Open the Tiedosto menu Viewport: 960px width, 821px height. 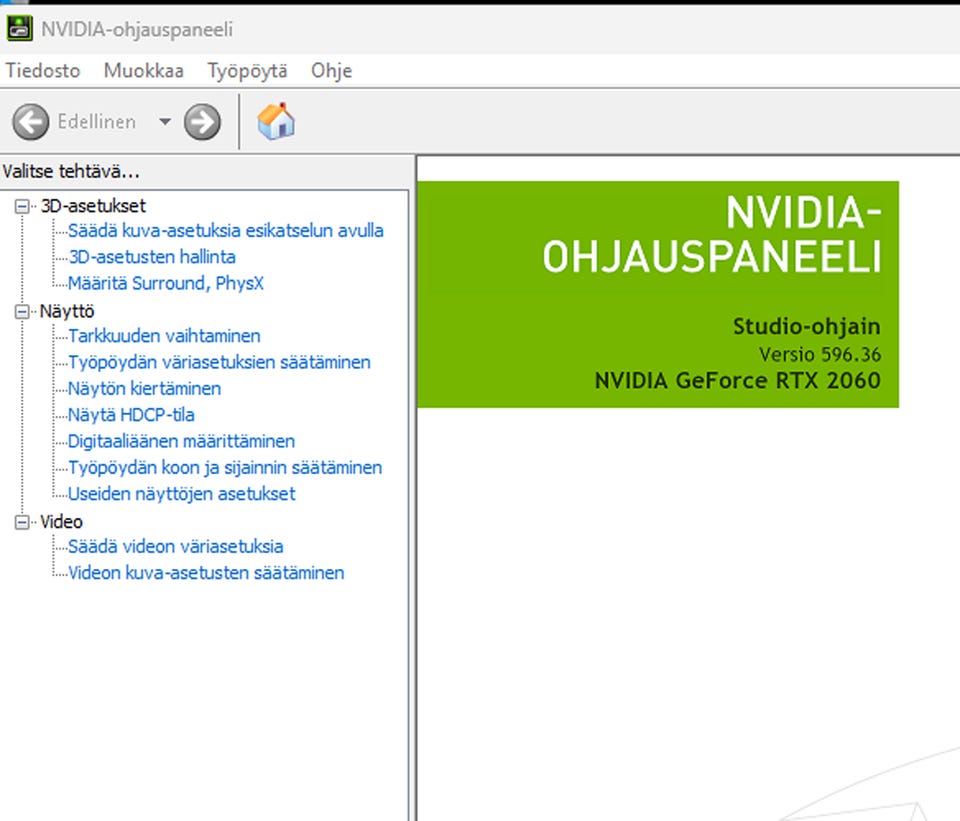click(43, 70)
